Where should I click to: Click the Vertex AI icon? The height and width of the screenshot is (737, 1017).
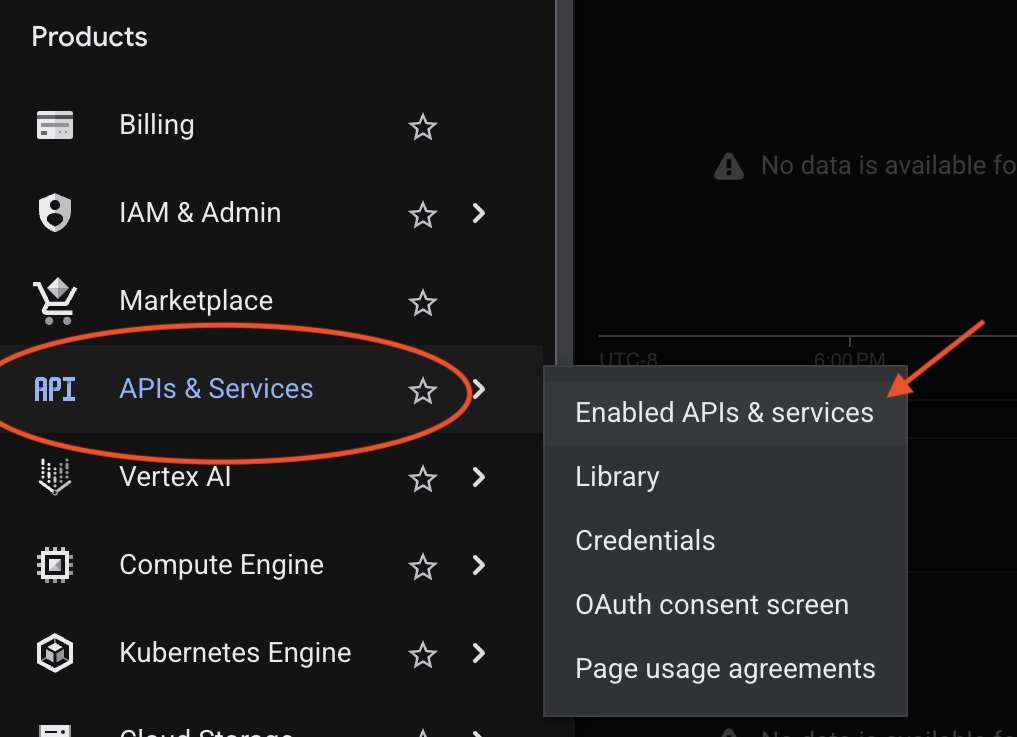(54, 477)
